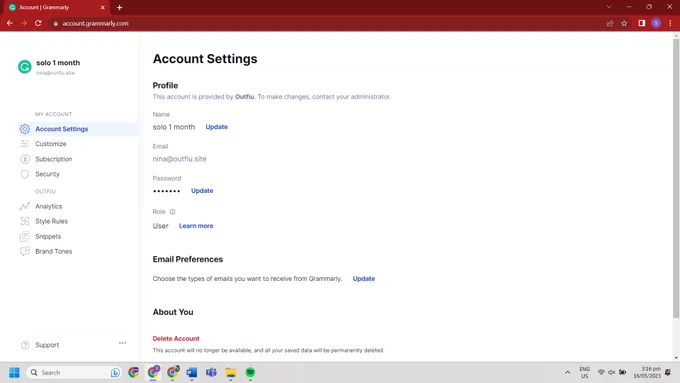680x383 pixels.
Task: Reload the Grammarly account page
Action: tap(38, 23)
